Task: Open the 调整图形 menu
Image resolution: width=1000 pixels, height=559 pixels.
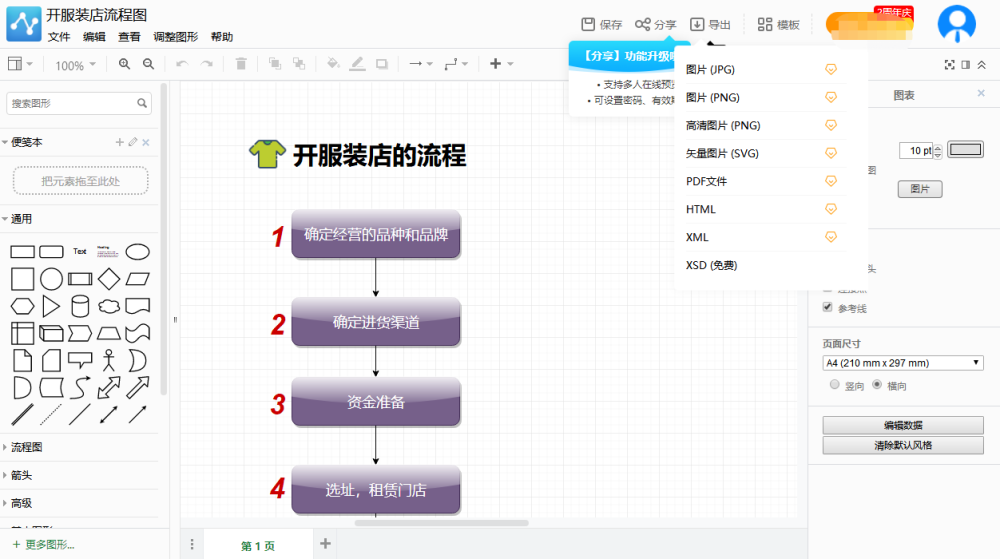Action: 175,37
